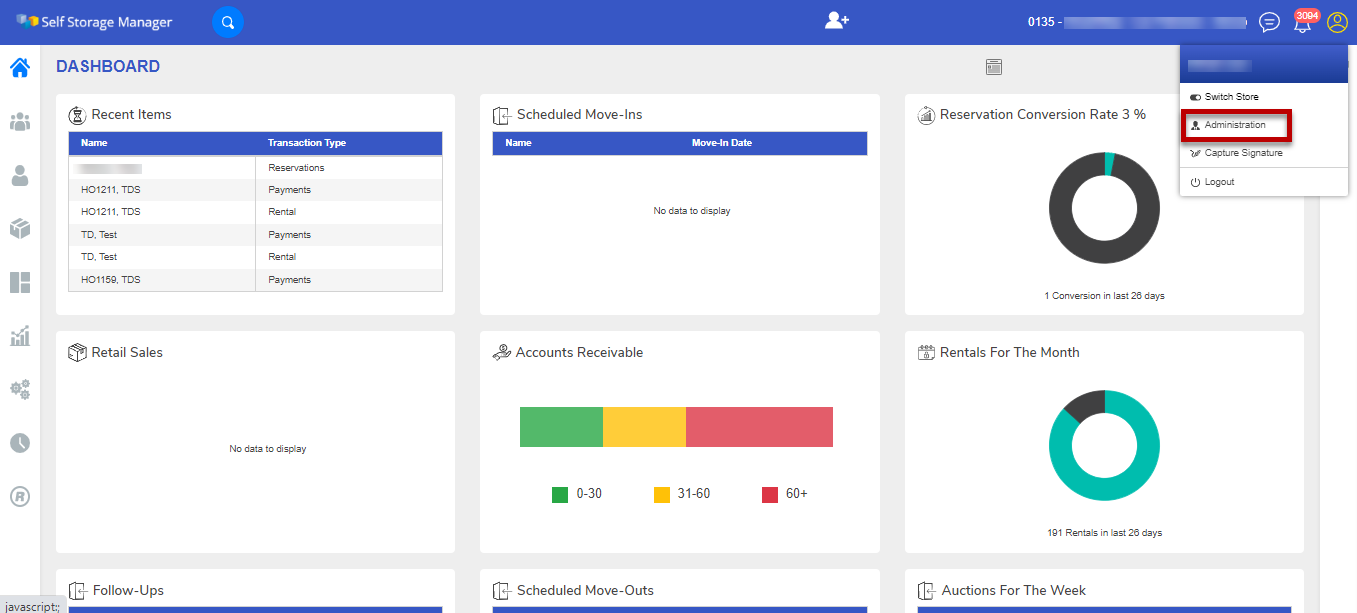The width and height of the screenshot is (1357, 613).
Task: Open the box inventory sidebar icon
Action: [x=20, y=229]
